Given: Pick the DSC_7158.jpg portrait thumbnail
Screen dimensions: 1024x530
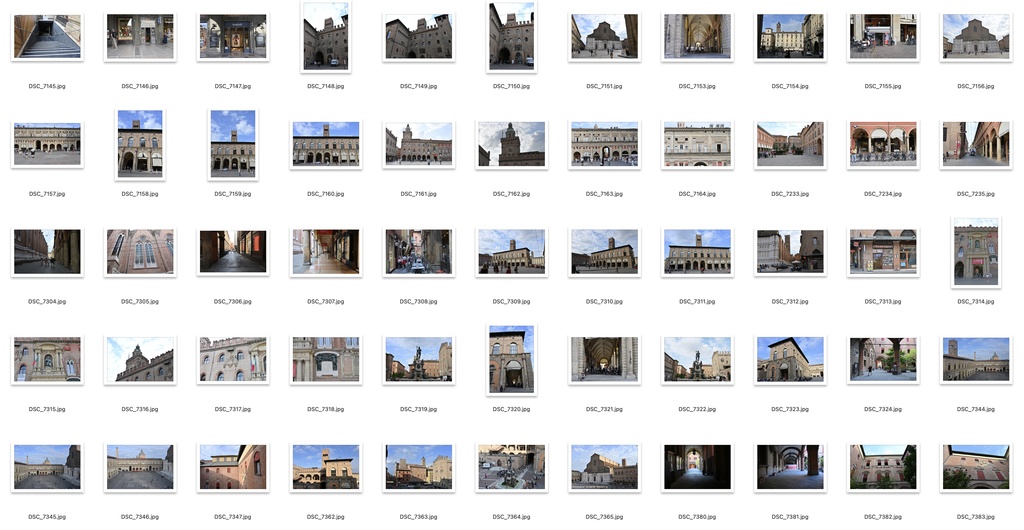Looking at the screenshot, I should (140, 144).
